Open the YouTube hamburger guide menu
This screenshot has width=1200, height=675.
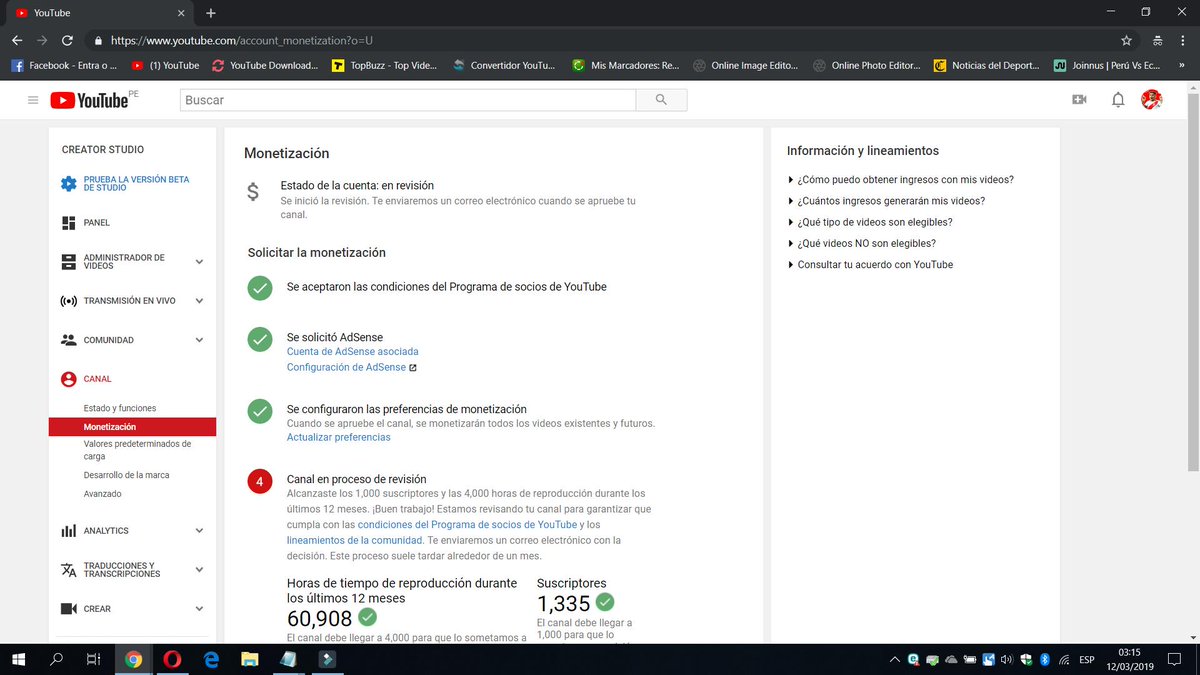(33, 100)
